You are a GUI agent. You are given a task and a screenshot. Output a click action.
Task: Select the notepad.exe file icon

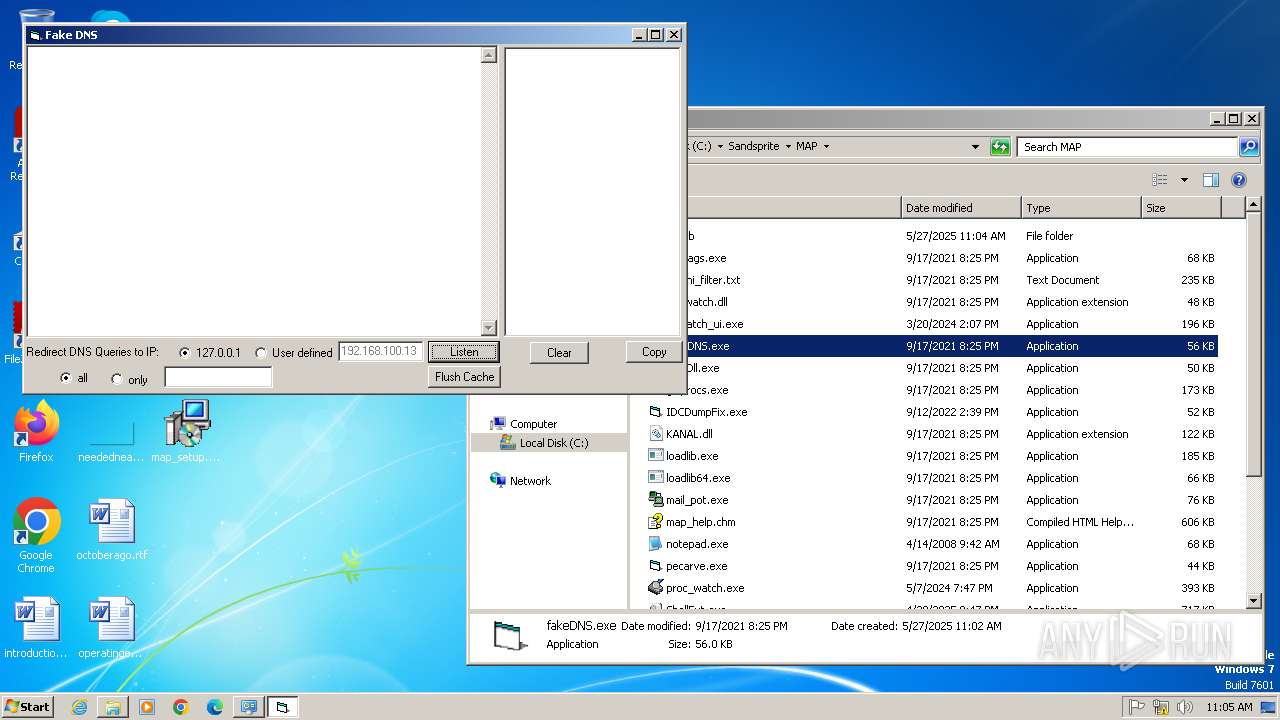tap(656, 544)
